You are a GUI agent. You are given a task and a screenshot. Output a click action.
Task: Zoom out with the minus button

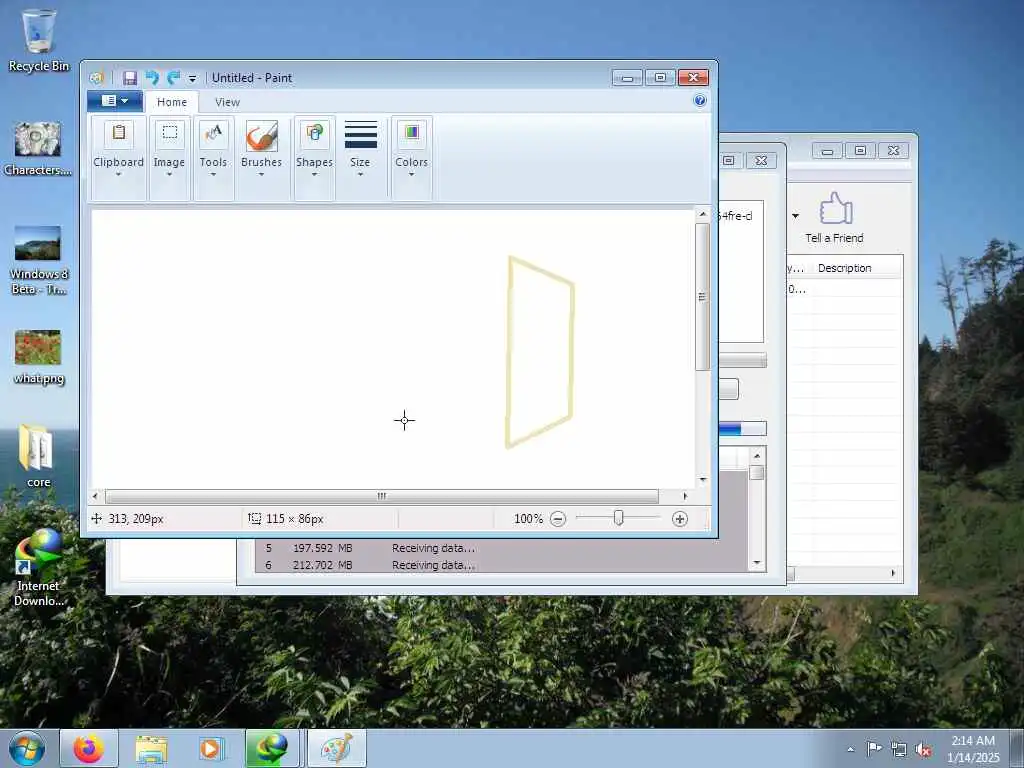(x=558, y=519)
